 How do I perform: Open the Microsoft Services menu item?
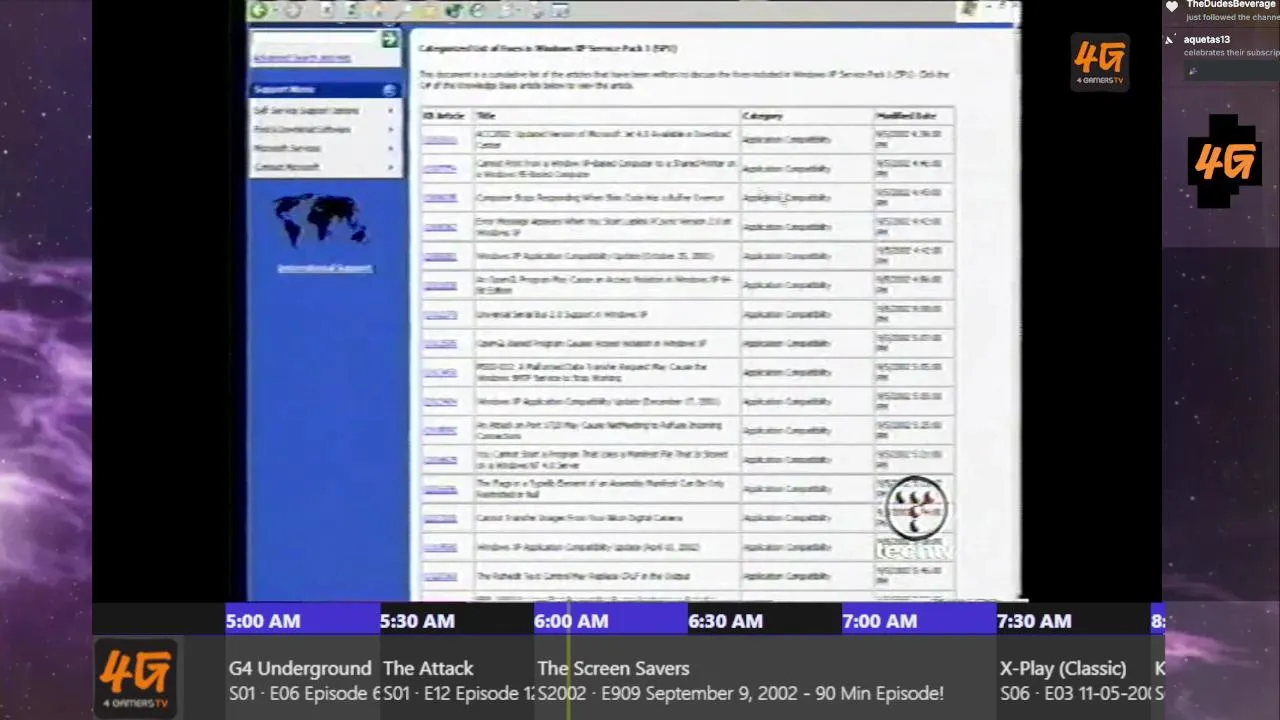[x=287, y=148]
